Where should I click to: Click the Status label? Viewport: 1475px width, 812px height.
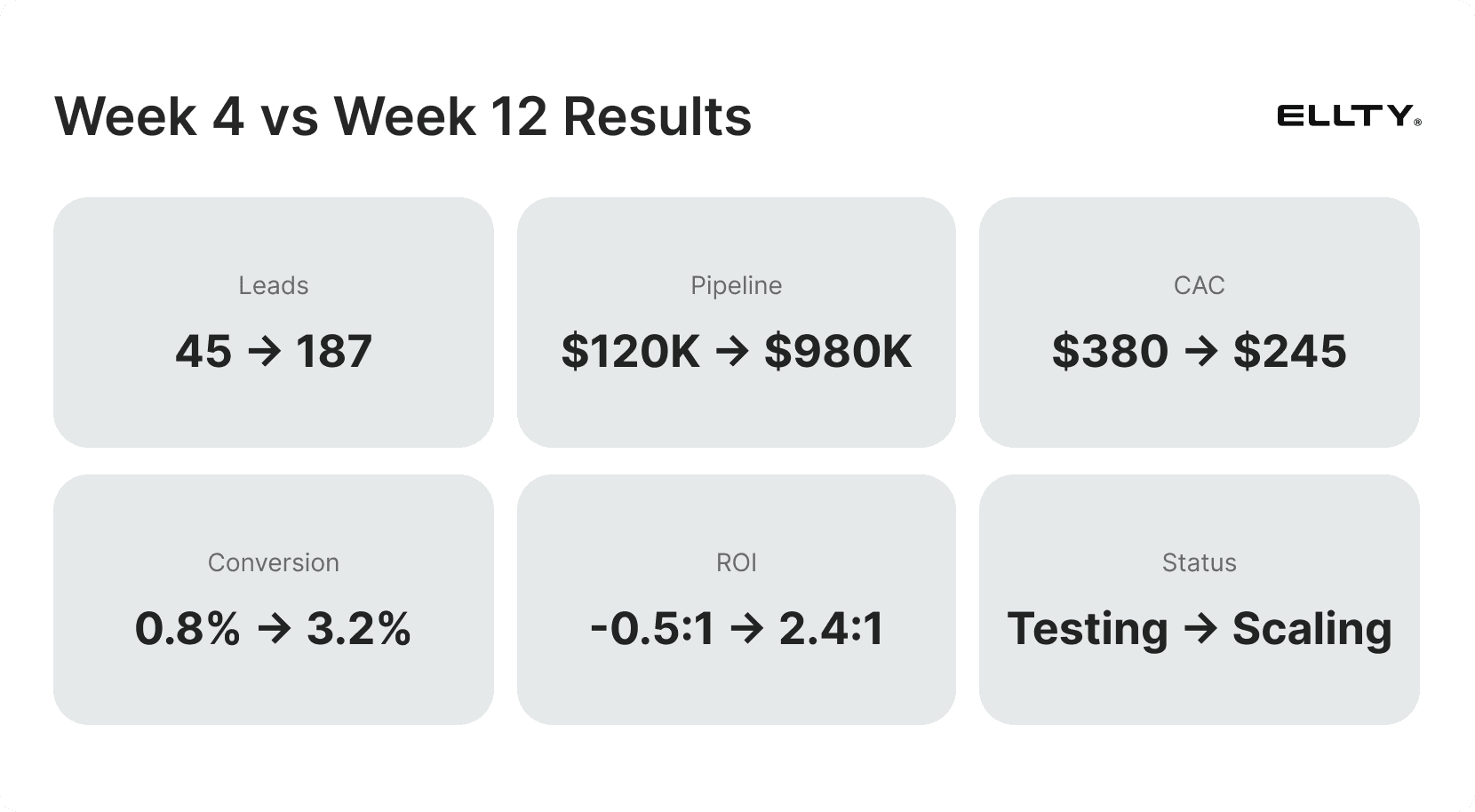(x=1200, y=562)
